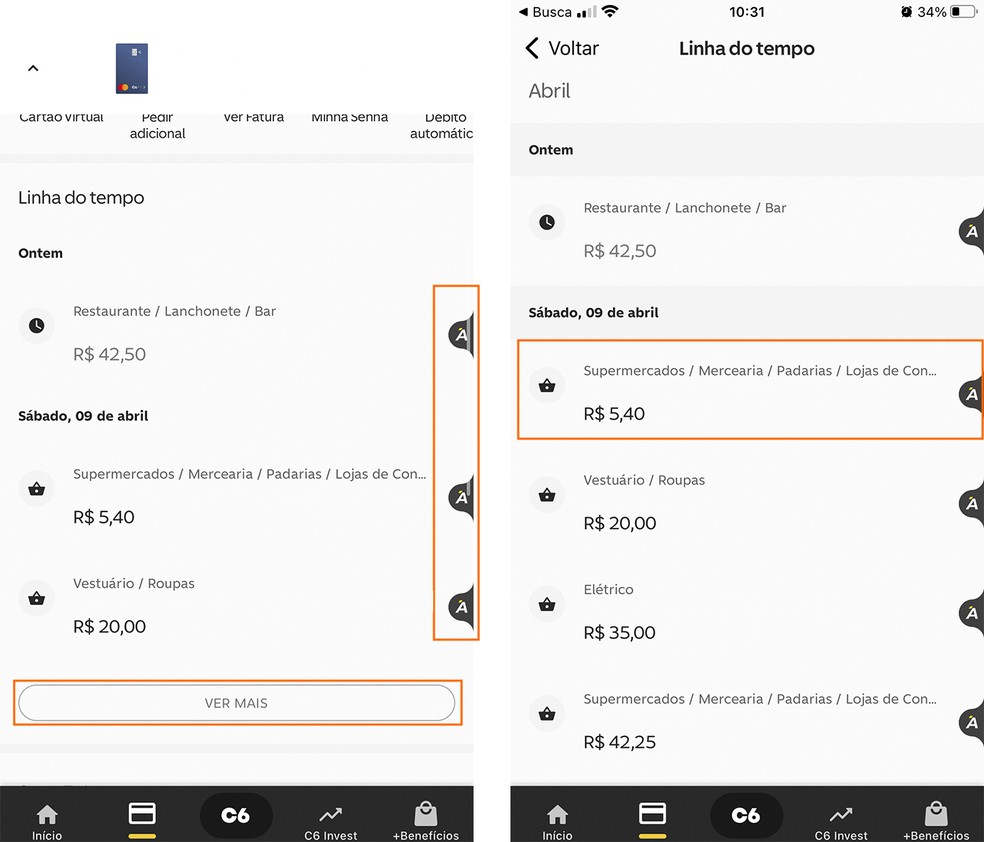Tap the clock icon beside Restaurante, right screen
This screenshot has width=984, height=842.
point(547,222)
